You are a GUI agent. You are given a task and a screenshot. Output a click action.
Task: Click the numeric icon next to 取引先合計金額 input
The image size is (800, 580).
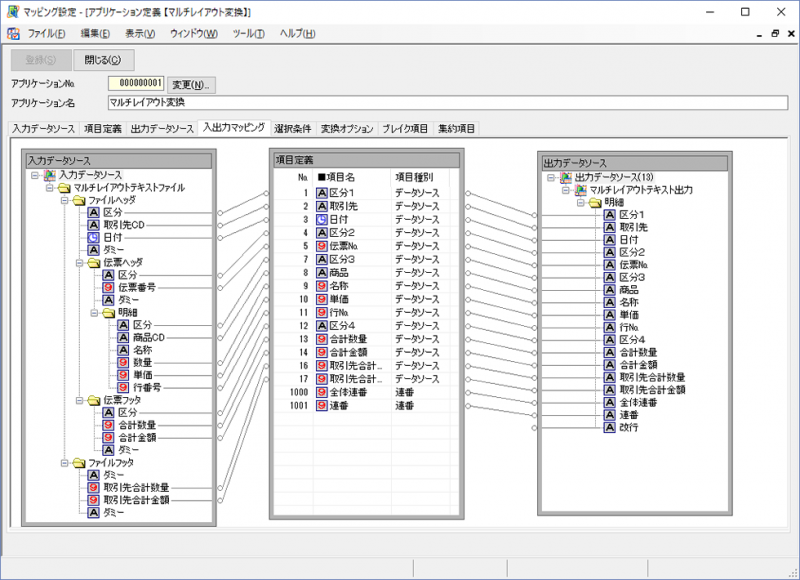pyautogui.click(x=93, y=500)
